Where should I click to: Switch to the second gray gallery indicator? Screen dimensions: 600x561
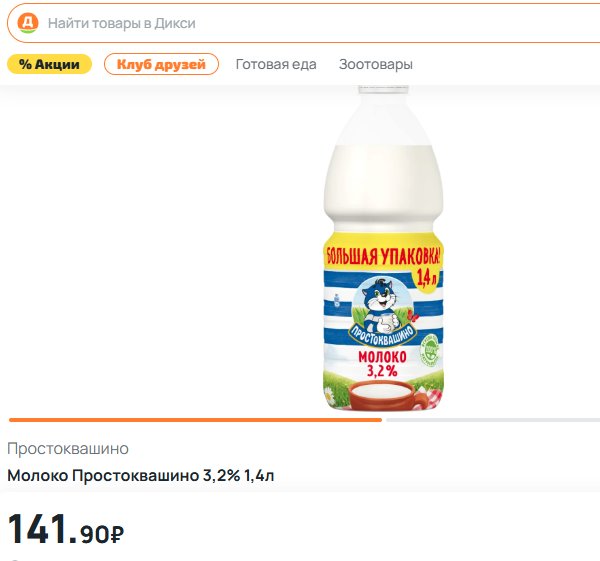[x=493, y=420]
